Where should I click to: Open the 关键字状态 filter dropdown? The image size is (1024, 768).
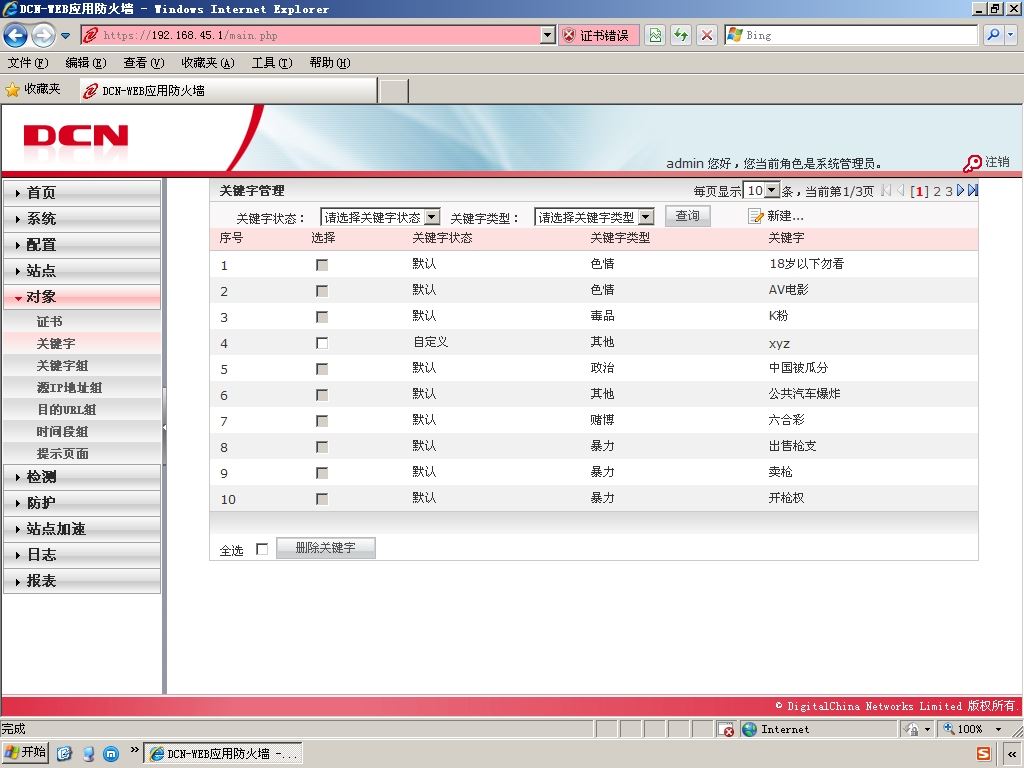380,217
